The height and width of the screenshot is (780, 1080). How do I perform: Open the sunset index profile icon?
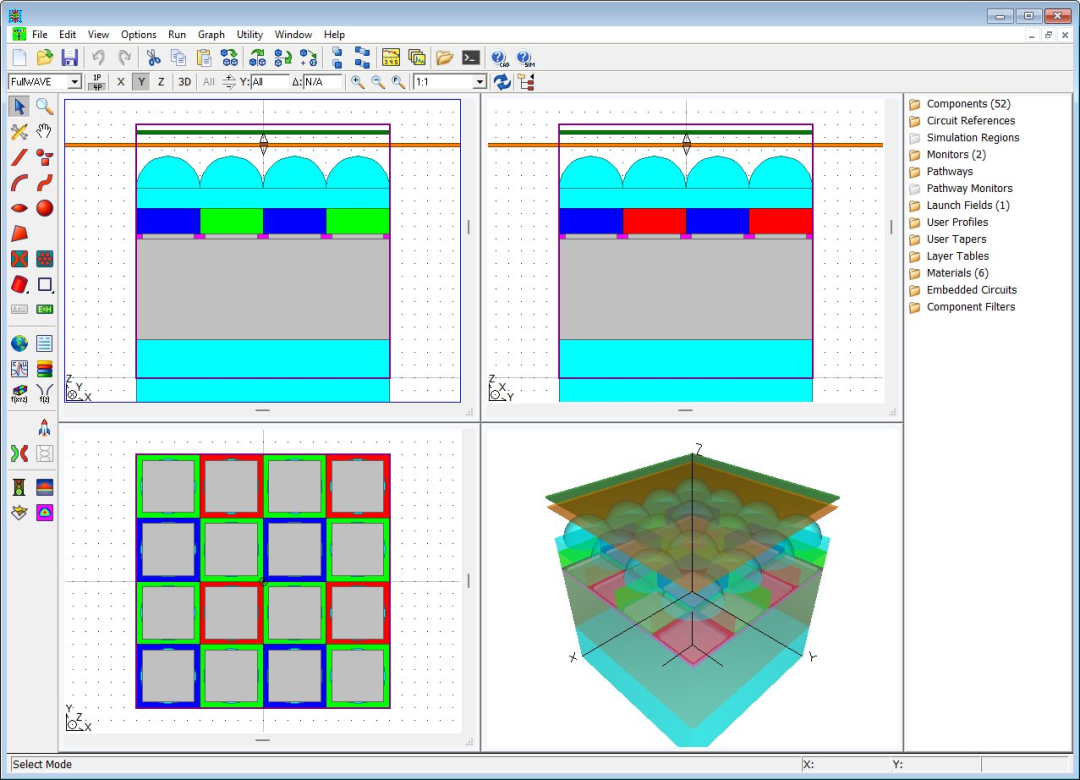[45, 487]
